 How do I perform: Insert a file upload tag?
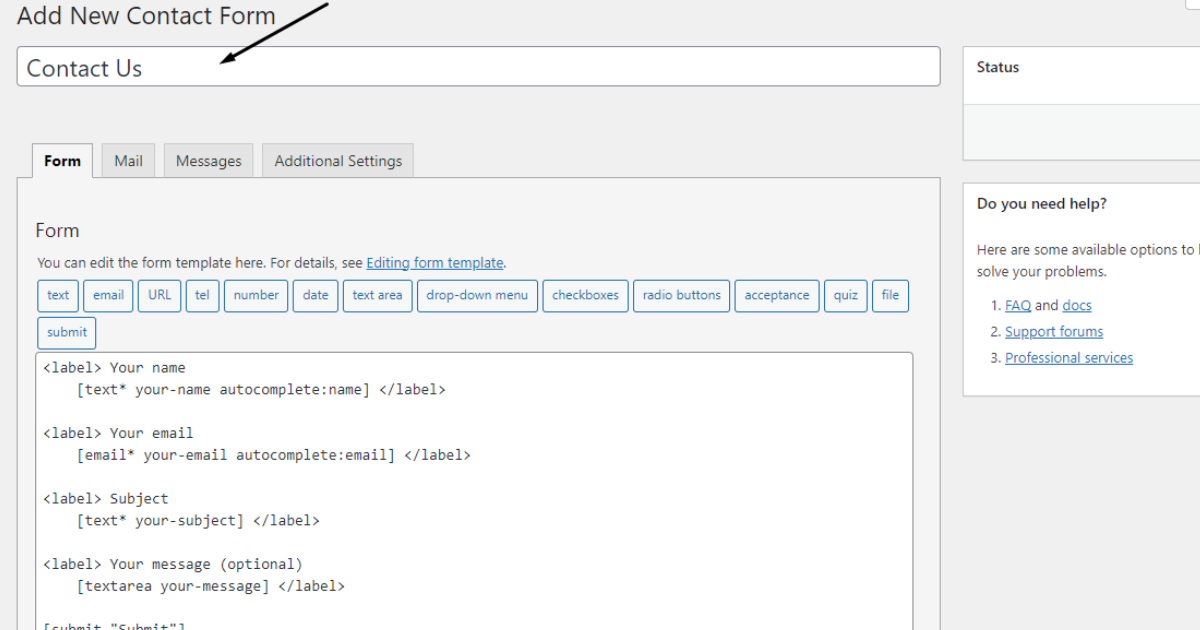[890, 295]
